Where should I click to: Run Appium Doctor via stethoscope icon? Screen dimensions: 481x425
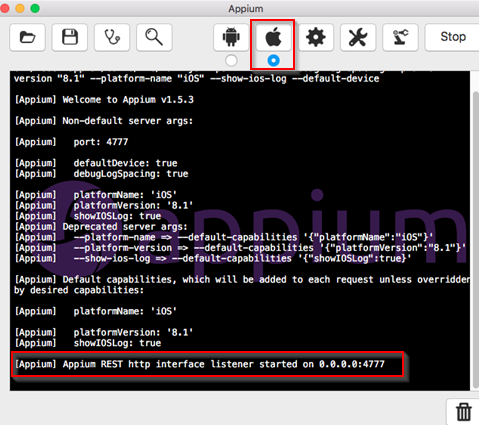[112, 37]
